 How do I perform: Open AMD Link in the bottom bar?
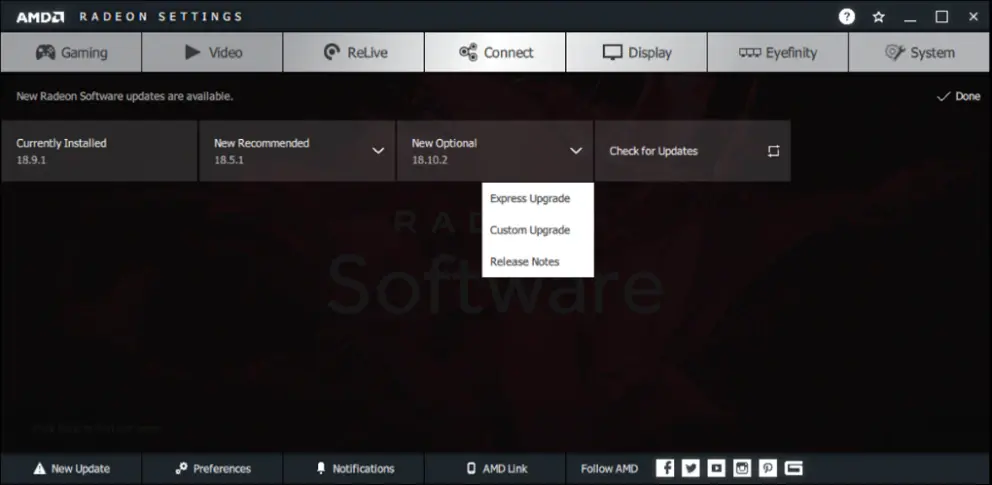pos(495,469)
